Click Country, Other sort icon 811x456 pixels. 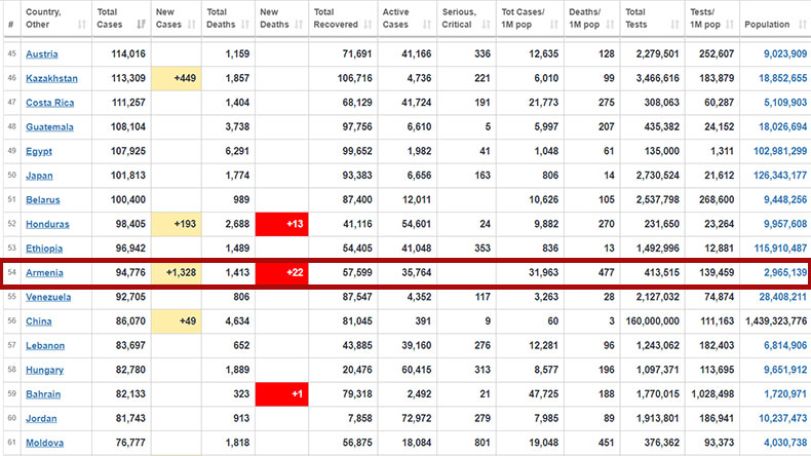pyautogui.click(x=81, y=24)
